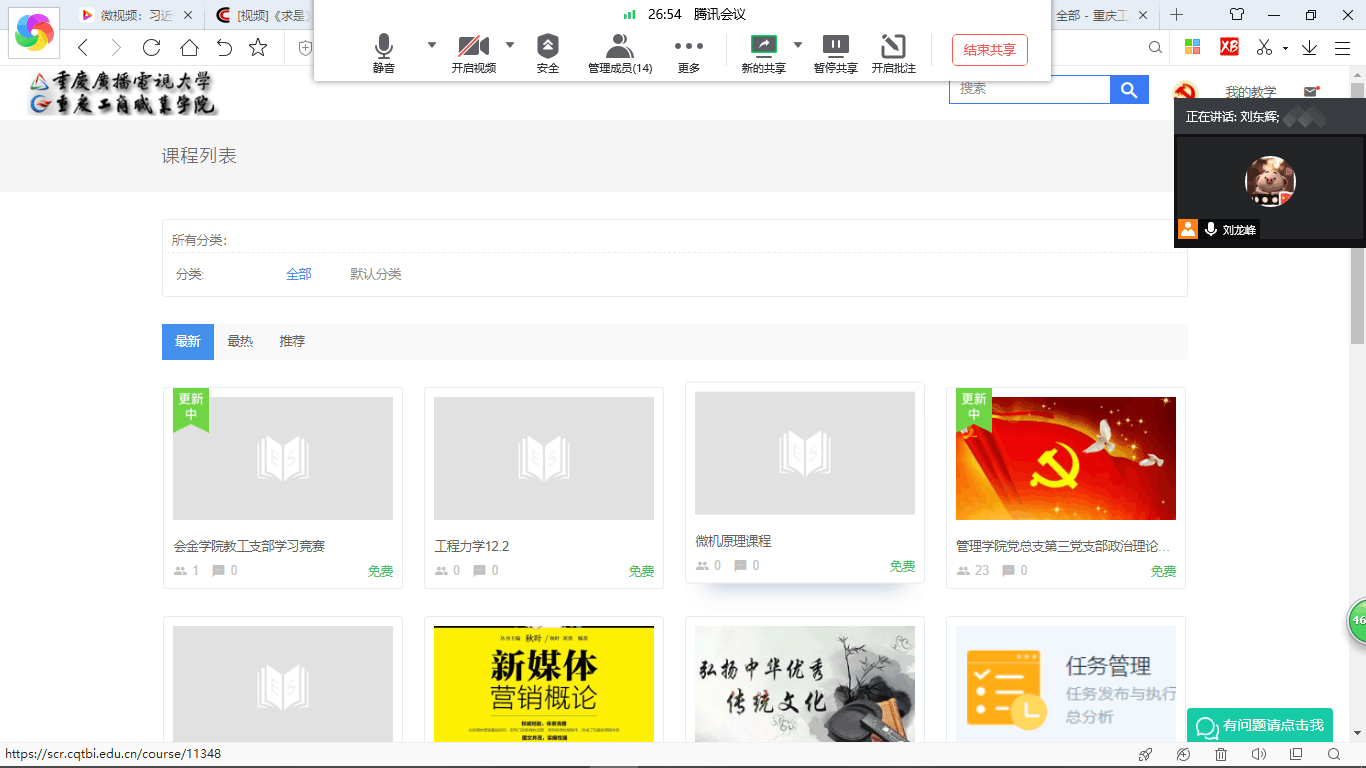Image resolution: width=1366 pixels, height=768 pixels.
Task: Click inside the 搜索 search field
Action: 1029,90
